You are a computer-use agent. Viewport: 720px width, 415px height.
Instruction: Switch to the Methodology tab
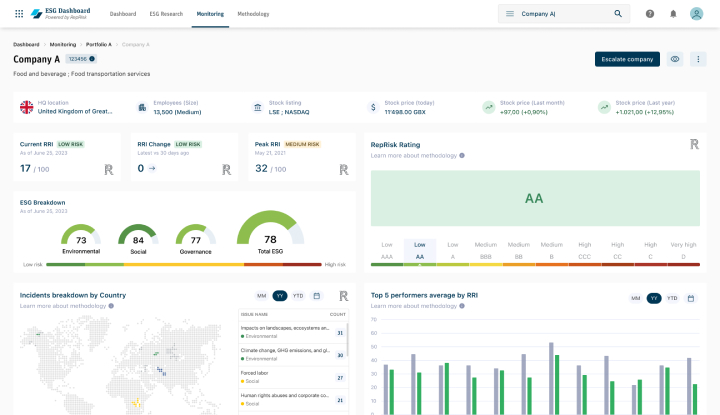point(253,14)
